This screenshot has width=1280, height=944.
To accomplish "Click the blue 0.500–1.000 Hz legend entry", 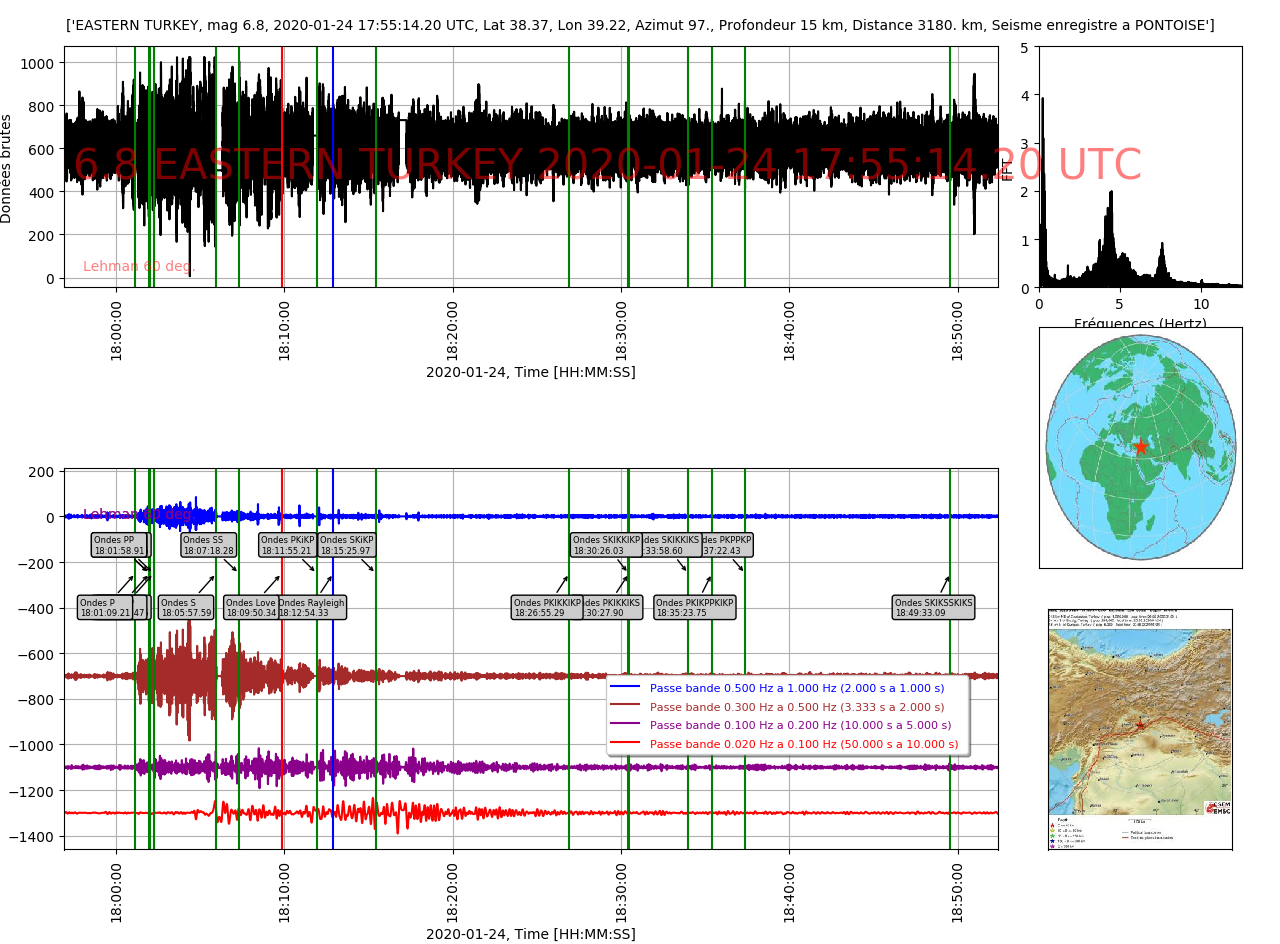I will 796,688.
